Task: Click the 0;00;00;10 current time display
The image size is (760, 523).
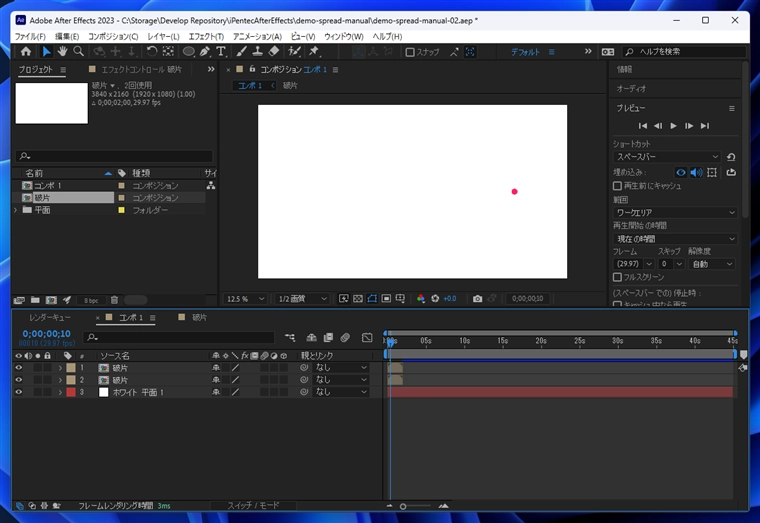Action: 46,333
